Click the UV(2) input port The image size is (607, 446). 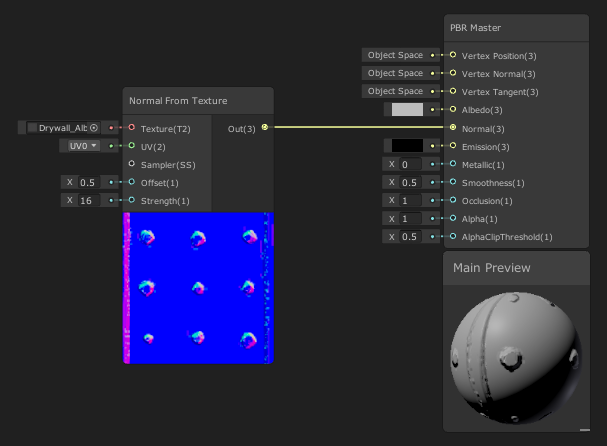tap(131, 146)
